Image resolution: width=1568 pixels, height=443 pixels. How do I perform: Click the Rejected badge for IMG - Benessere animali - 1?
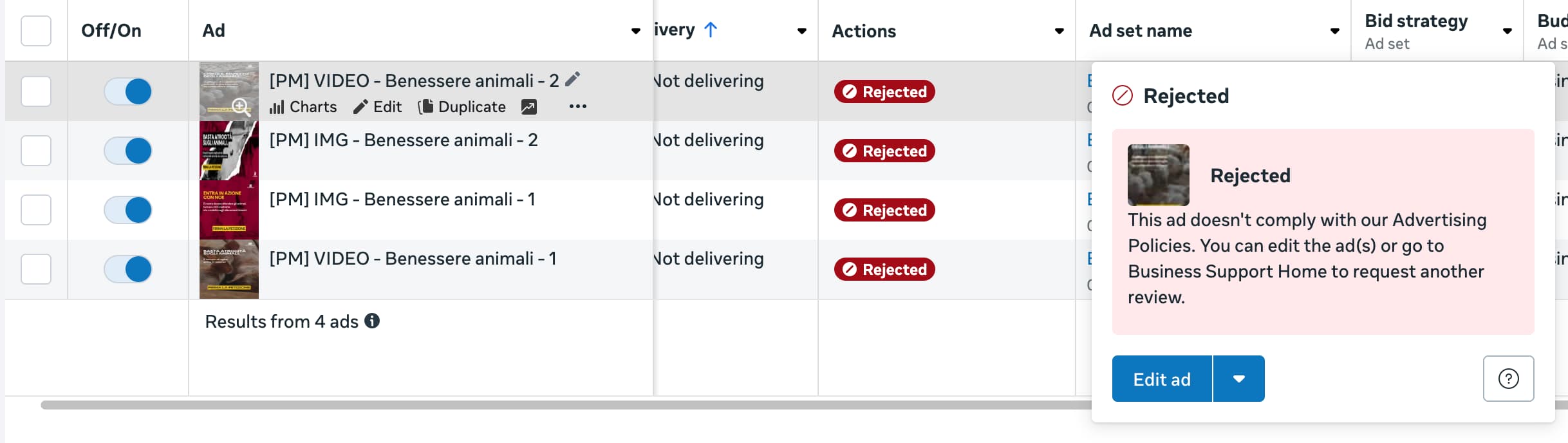884,210
